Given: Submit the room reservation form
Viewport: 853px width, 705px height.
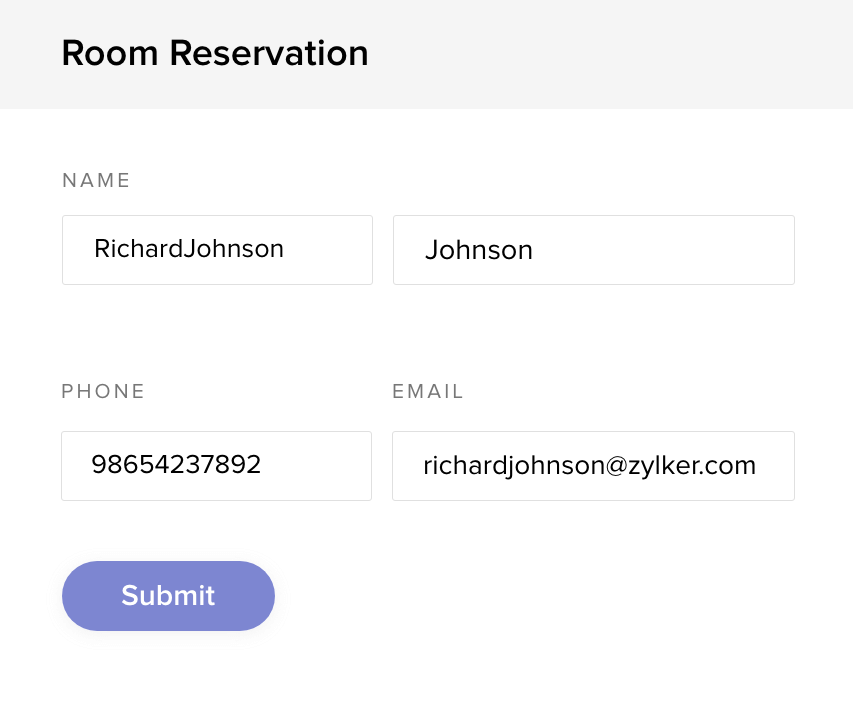Looking at the screenshot, I should pos(168,596).
